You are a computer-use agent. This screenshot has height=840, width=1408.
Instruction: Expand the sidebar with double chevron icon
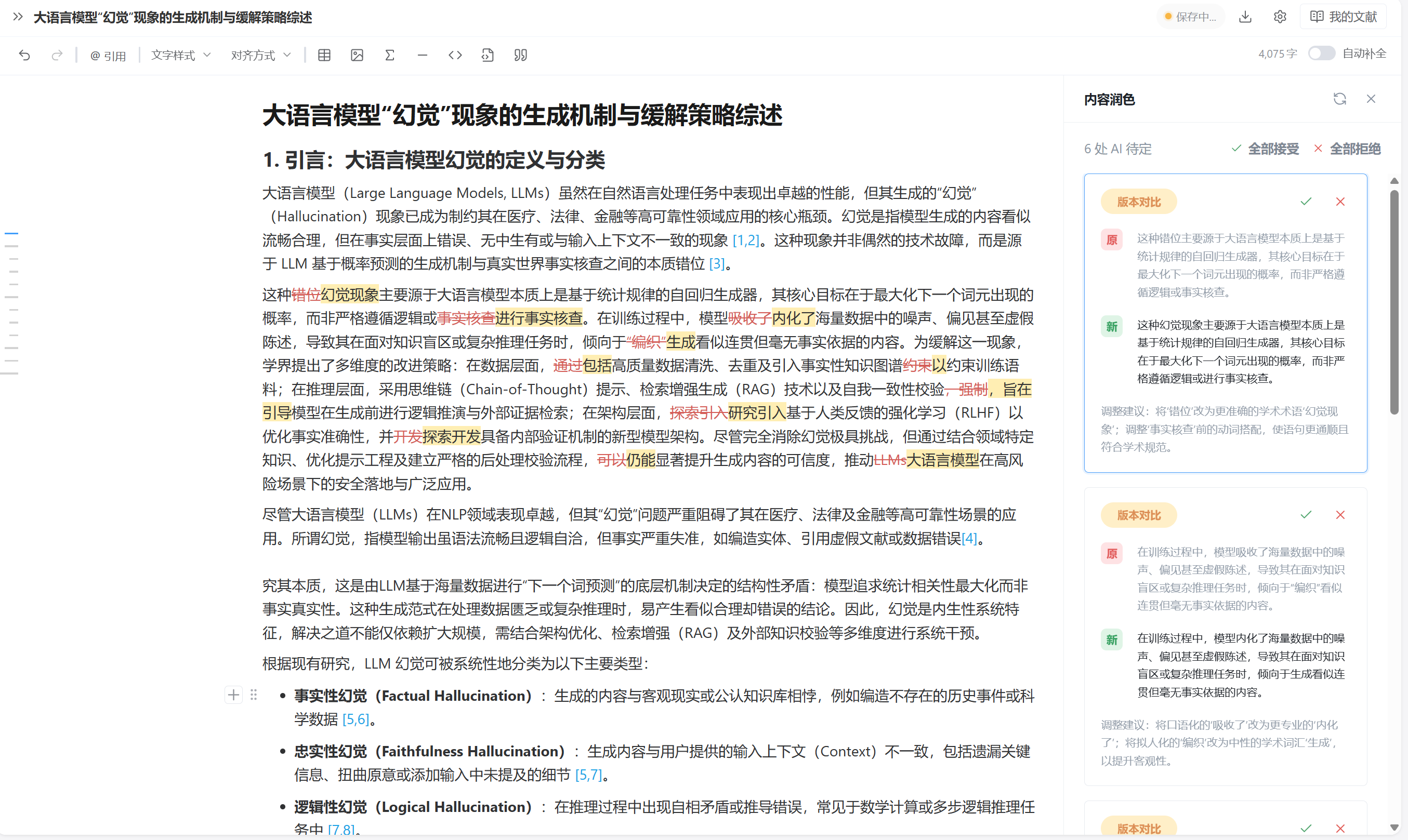point(18,17)
